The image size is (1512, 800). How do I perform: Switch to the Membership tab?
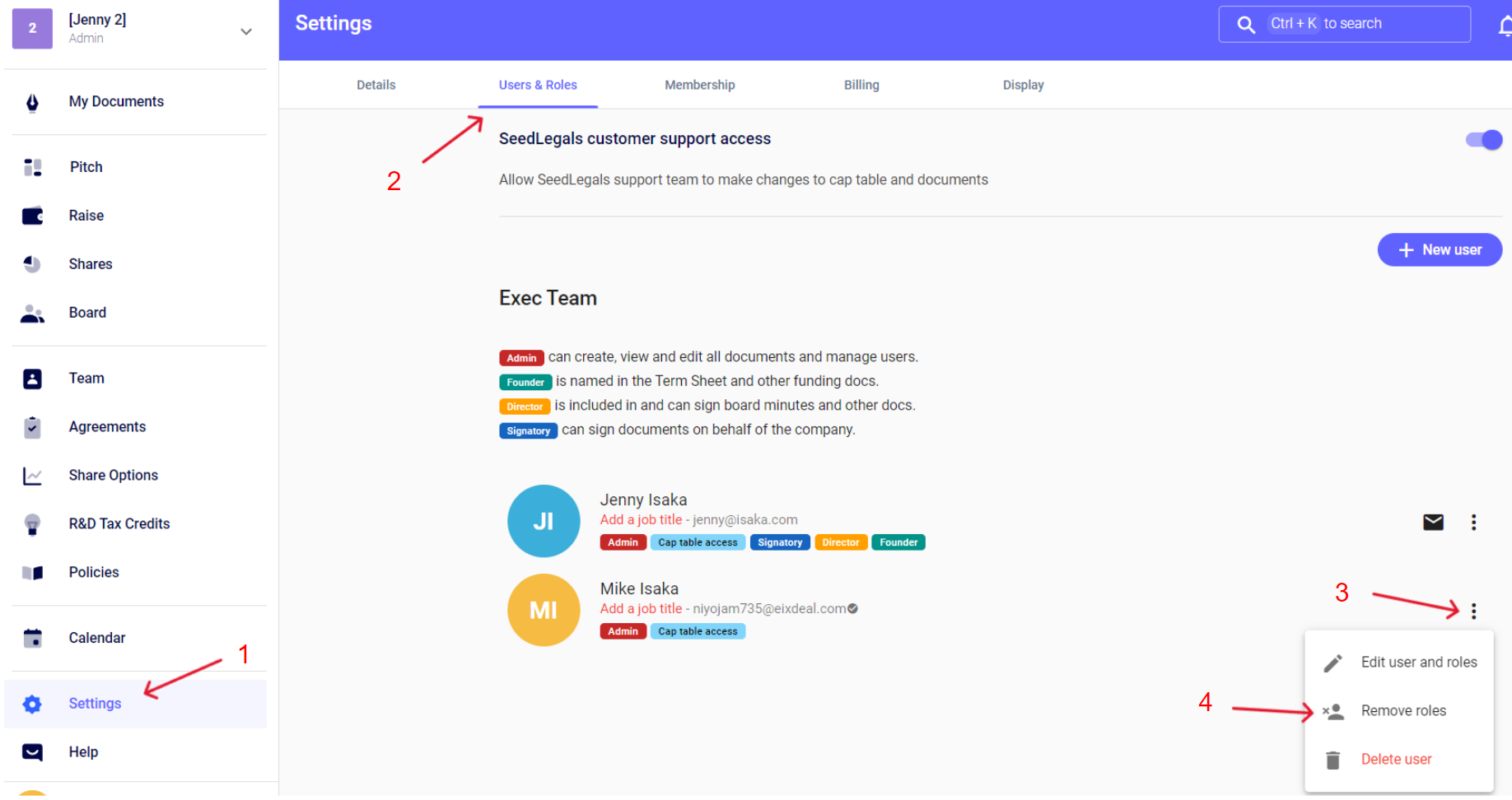[699, 85]
